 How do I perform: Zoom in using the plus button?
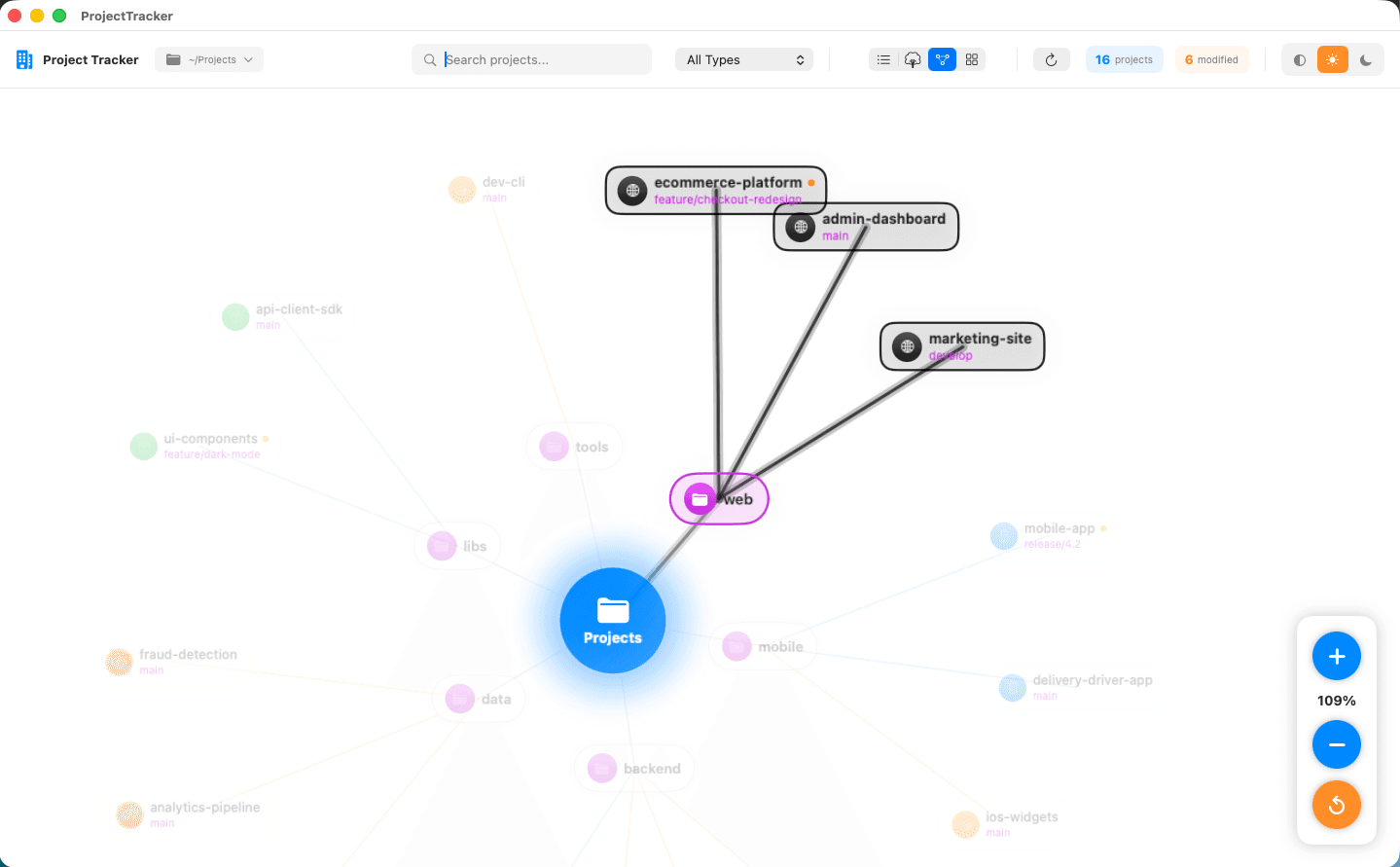click(1336, 656)
